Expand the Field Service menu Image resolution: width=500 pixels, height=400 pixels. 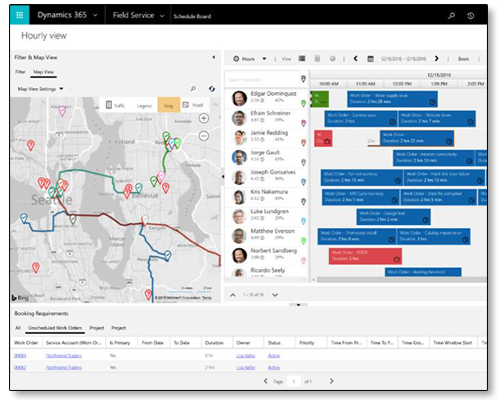pyautogui.click(x=162, y=16)
